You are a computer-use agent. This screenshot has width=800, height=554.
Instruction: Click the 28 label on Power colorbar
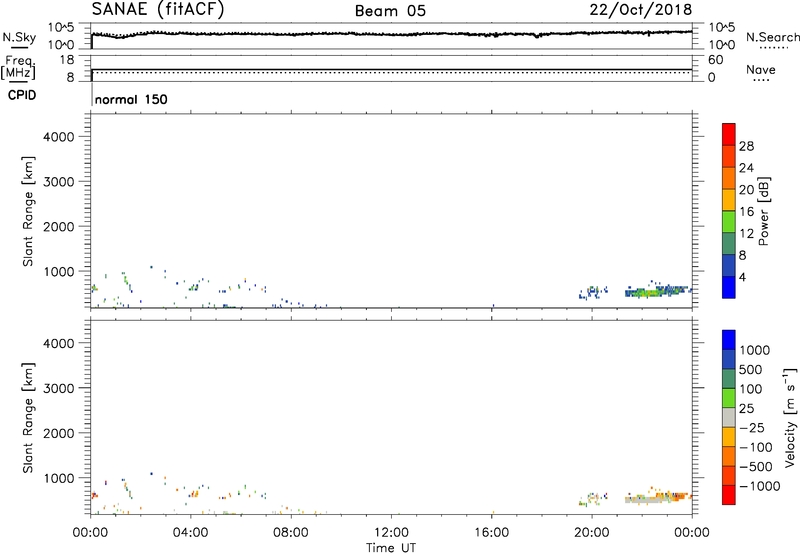746,146
